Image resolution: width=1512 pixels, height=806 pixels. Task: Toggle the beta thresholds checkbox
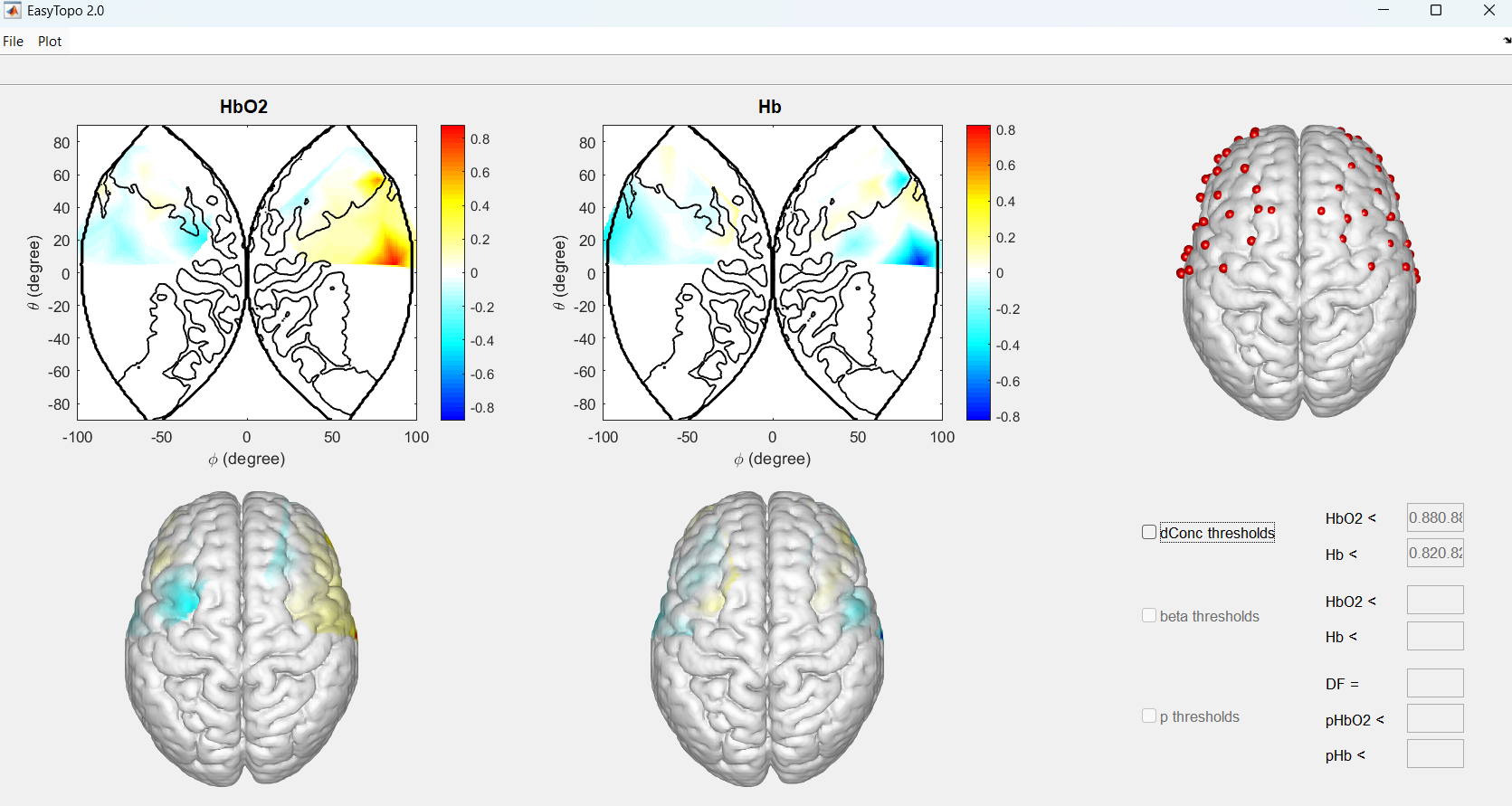point(1149,616)
